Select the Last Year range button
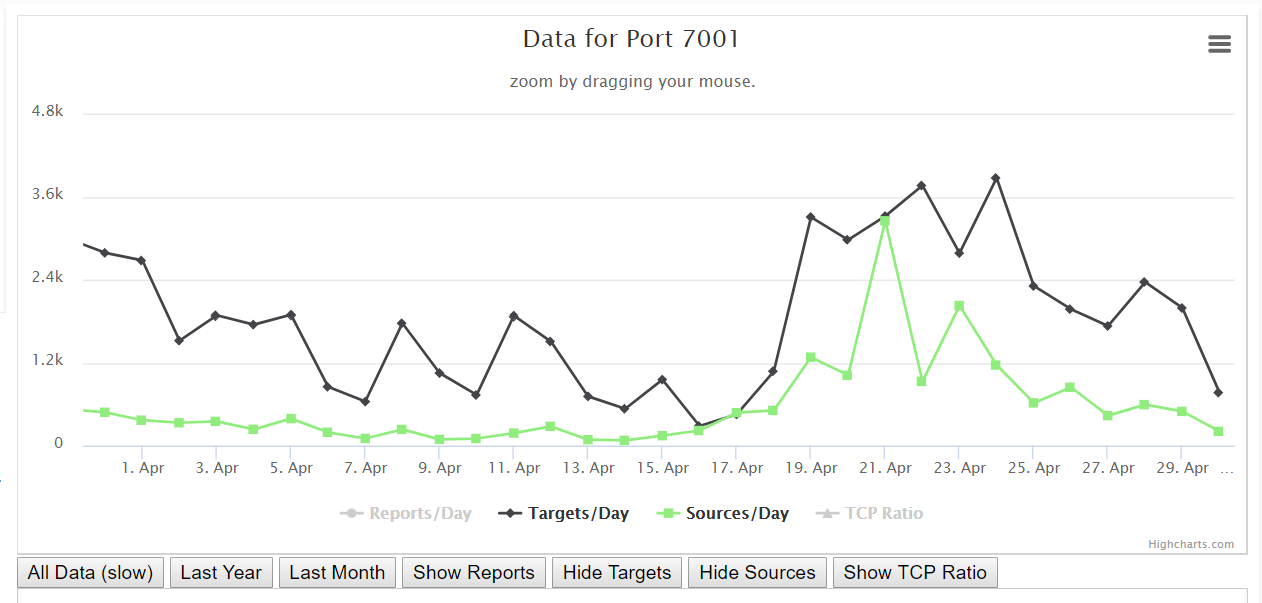 221,573
